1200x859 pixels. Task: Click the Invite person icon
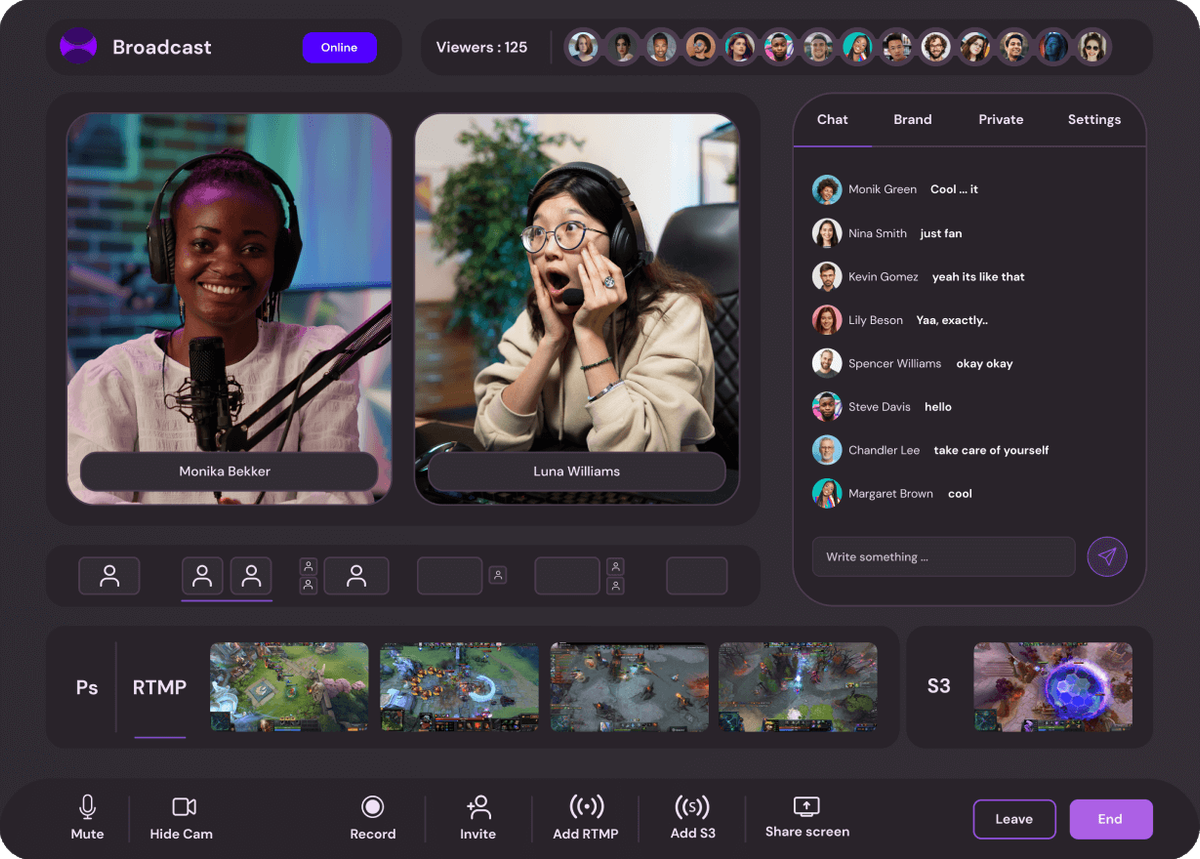[478, 807]
